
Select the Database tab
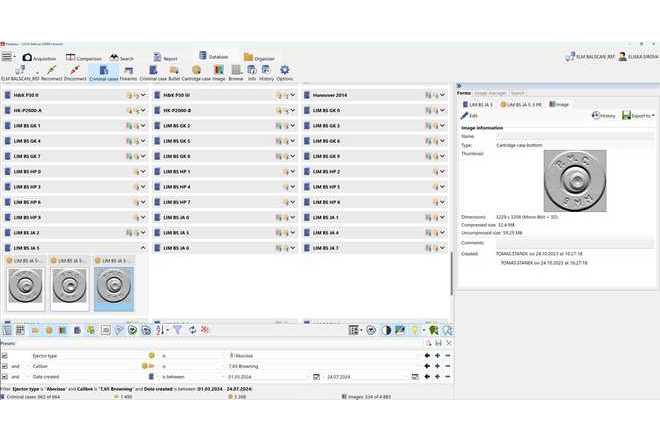point(213,56)
